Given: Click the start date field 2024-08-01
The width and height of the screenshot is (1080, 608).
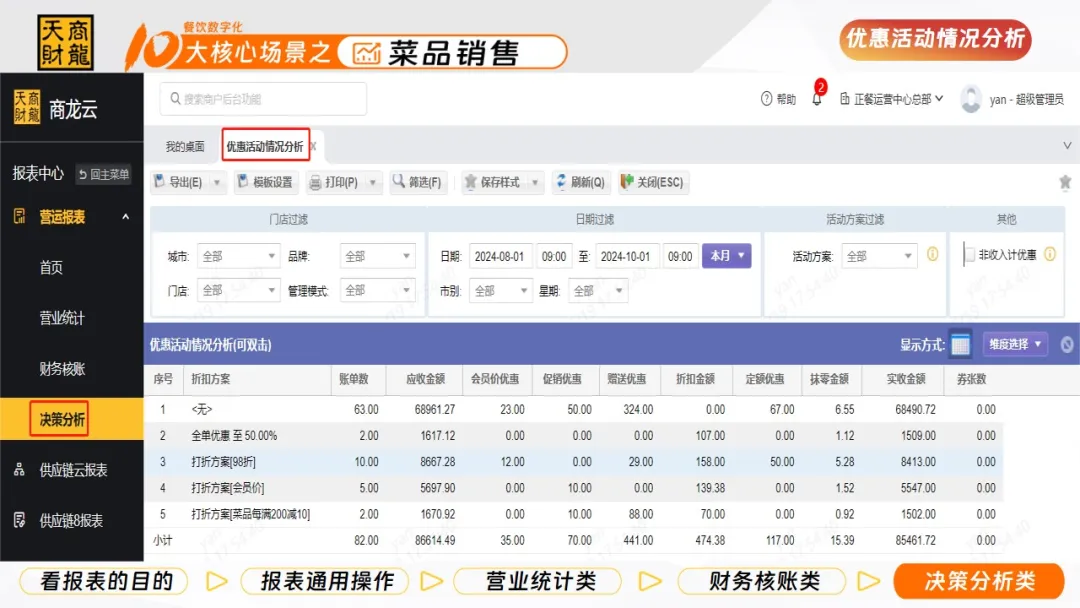Looking at the screenshot, I should click(501, 256).
